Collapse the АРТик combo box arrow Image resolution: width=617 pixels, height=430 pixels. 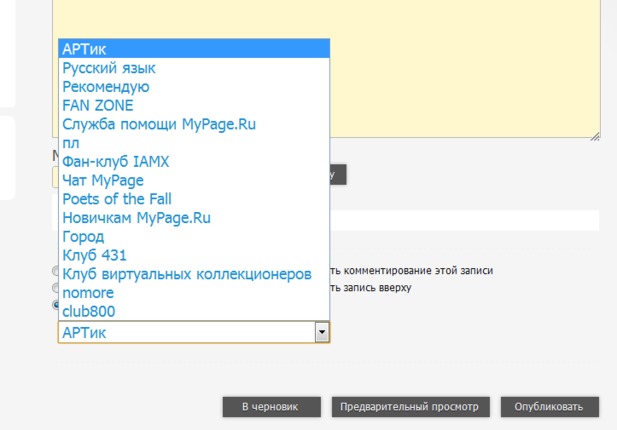pos(322,332)
